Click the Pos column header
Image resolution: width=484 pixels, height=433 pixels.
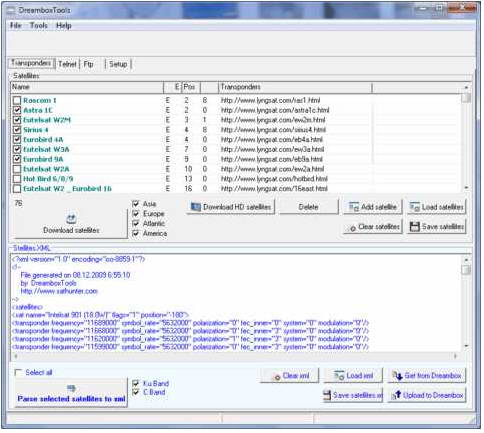pos(191,87)
